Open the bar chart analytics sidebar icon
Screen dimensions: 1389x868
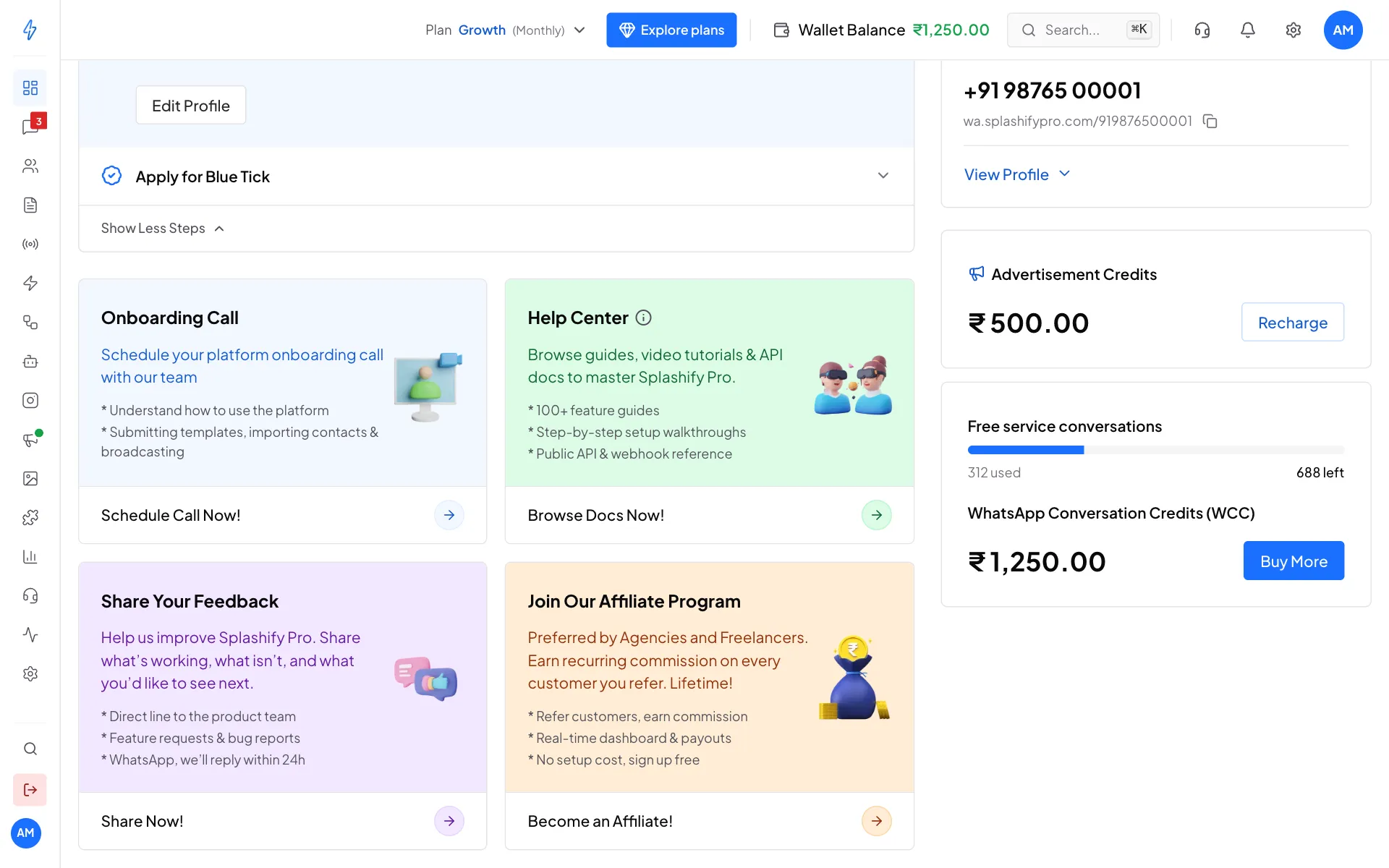[30, 556]
